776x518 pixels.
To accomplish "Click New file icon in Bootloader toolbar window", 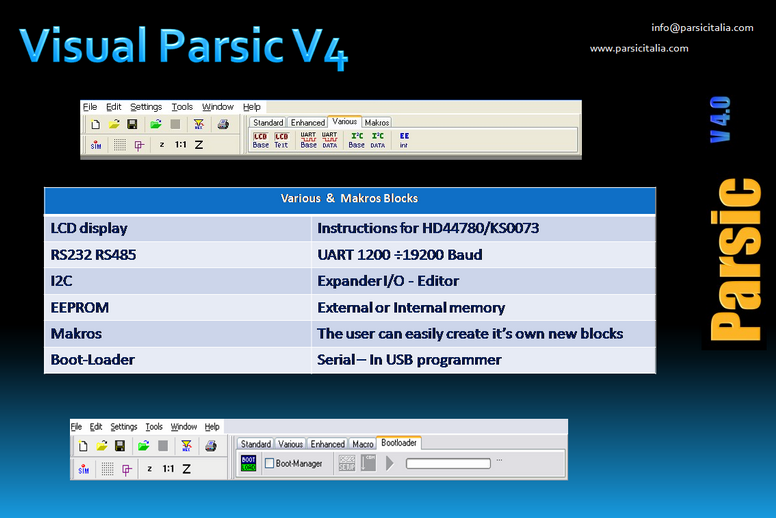I will pyautogui.click(x=83, y=446).
